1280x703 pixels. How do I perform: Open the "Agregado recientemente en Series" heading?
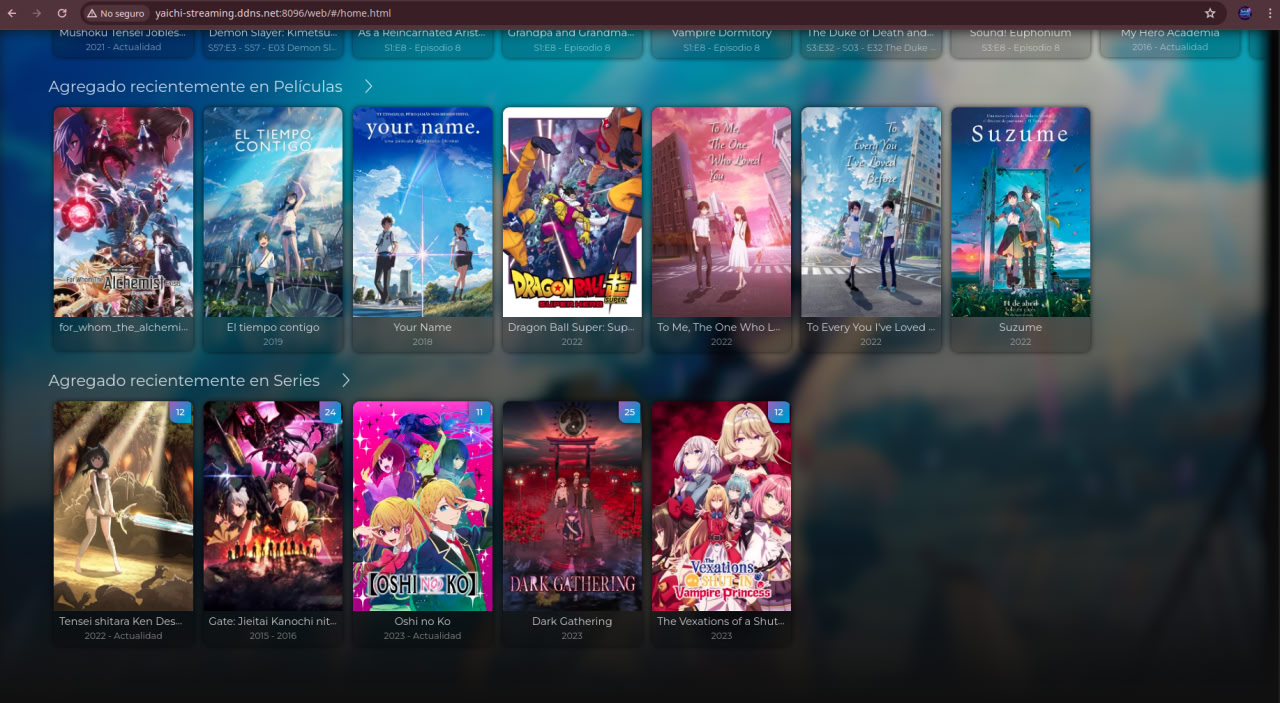click(x=184, y=381)
